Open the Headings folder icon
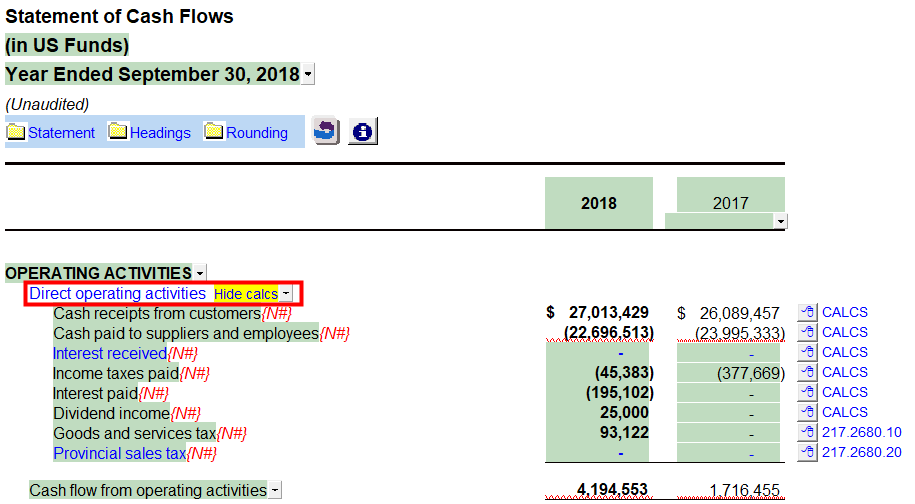Image resolution: width=915 pixels, height=504 pixels. tap(118, 132)
